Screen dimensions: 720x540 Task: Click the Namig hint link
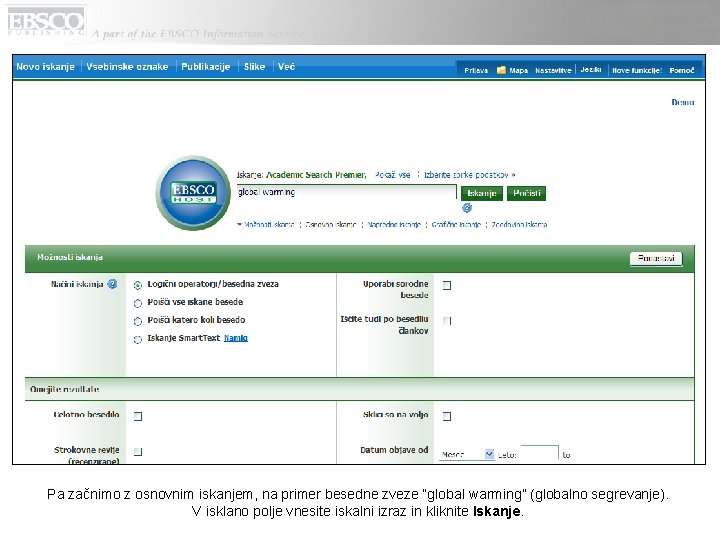(x=236, y=338)
